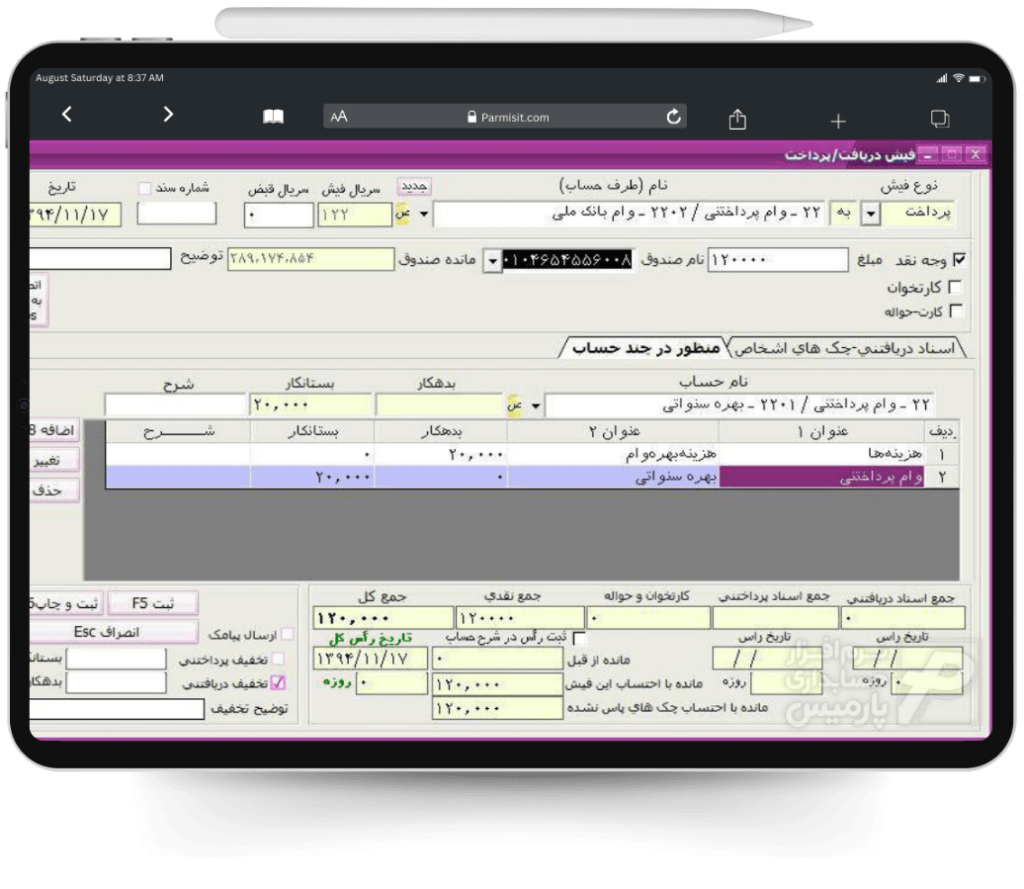The width and height of the screenshot is (1024, 889).
Task: Open the نوع فیش dropdown showing پرداخت
Action: coord(869,214)
